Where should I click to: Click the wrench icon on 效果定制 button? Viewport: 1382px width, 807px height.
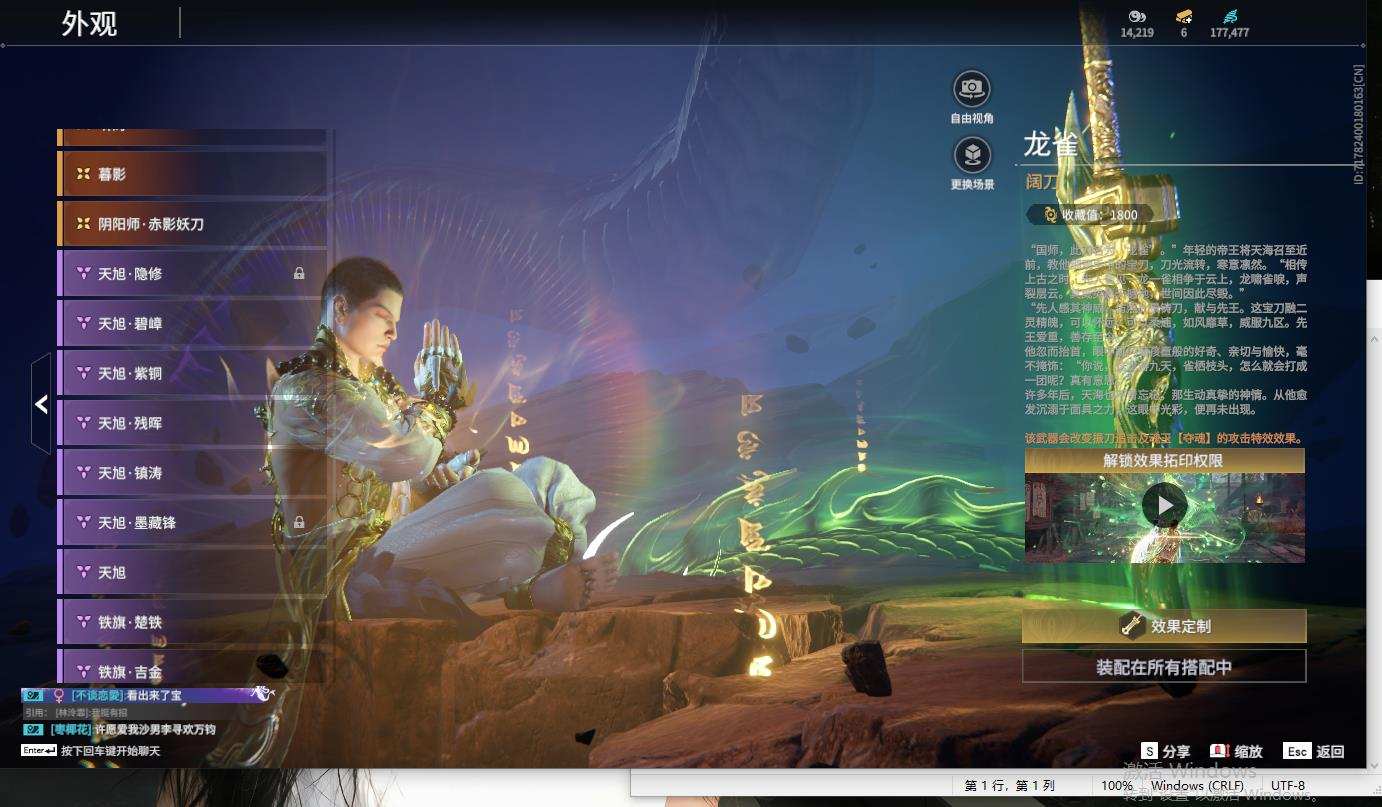coord(1132,626)
